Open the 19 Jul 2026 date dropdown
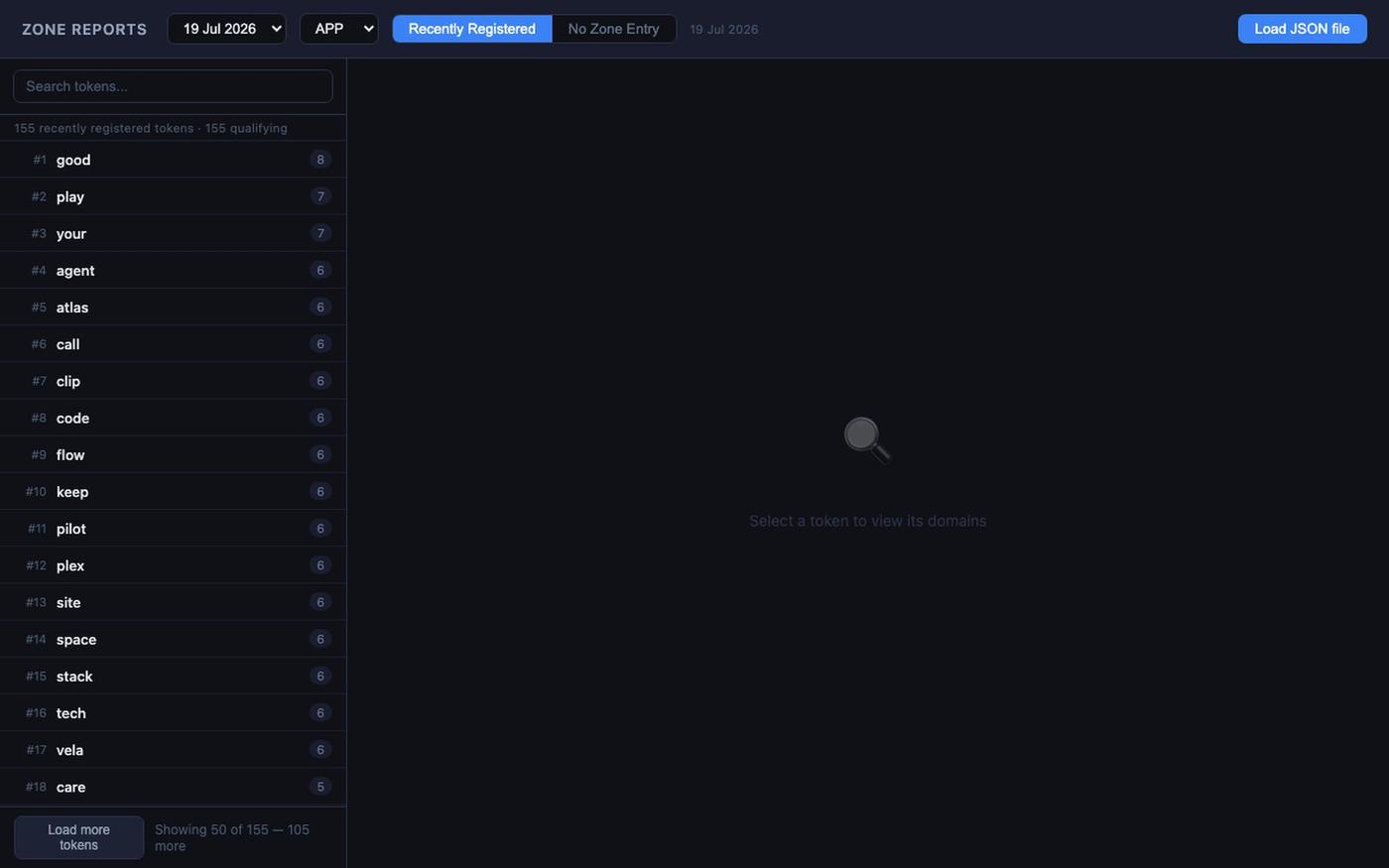 click(226, 29)
